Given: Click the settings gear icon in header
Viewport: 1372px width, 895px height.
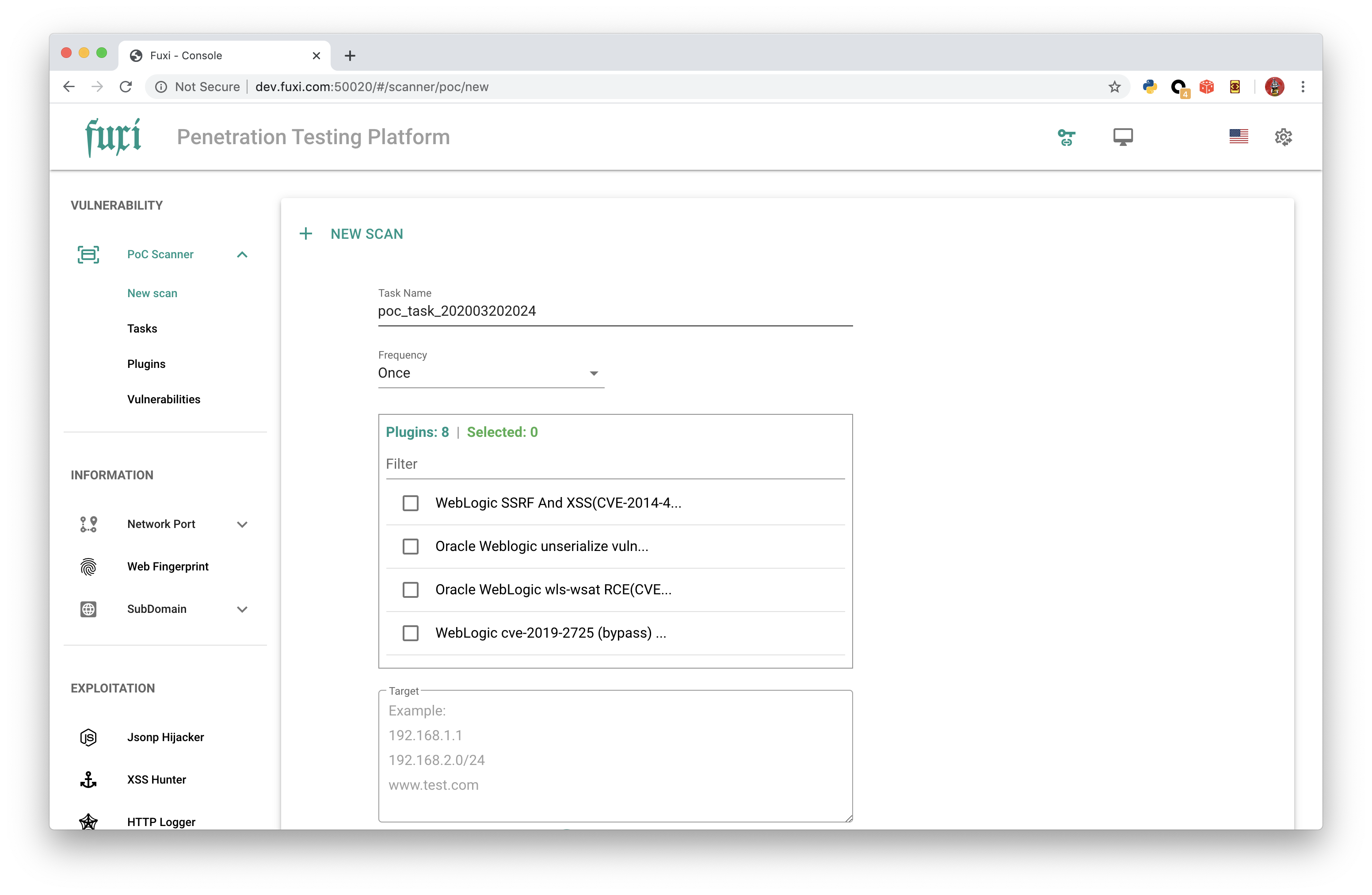Looking at the screenshot, I should (x=1284, y=137).
